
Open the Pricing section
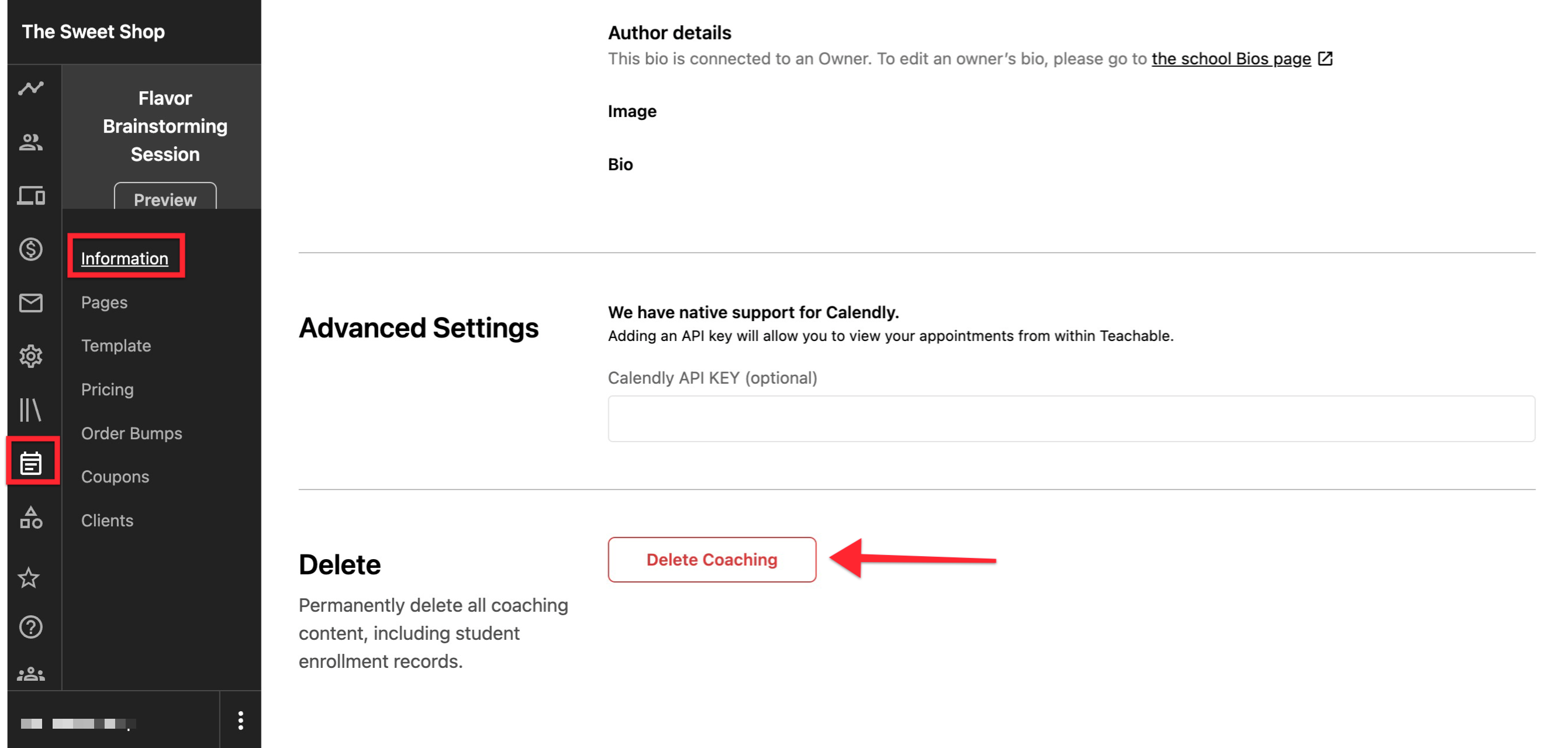[x=107, y=389]
